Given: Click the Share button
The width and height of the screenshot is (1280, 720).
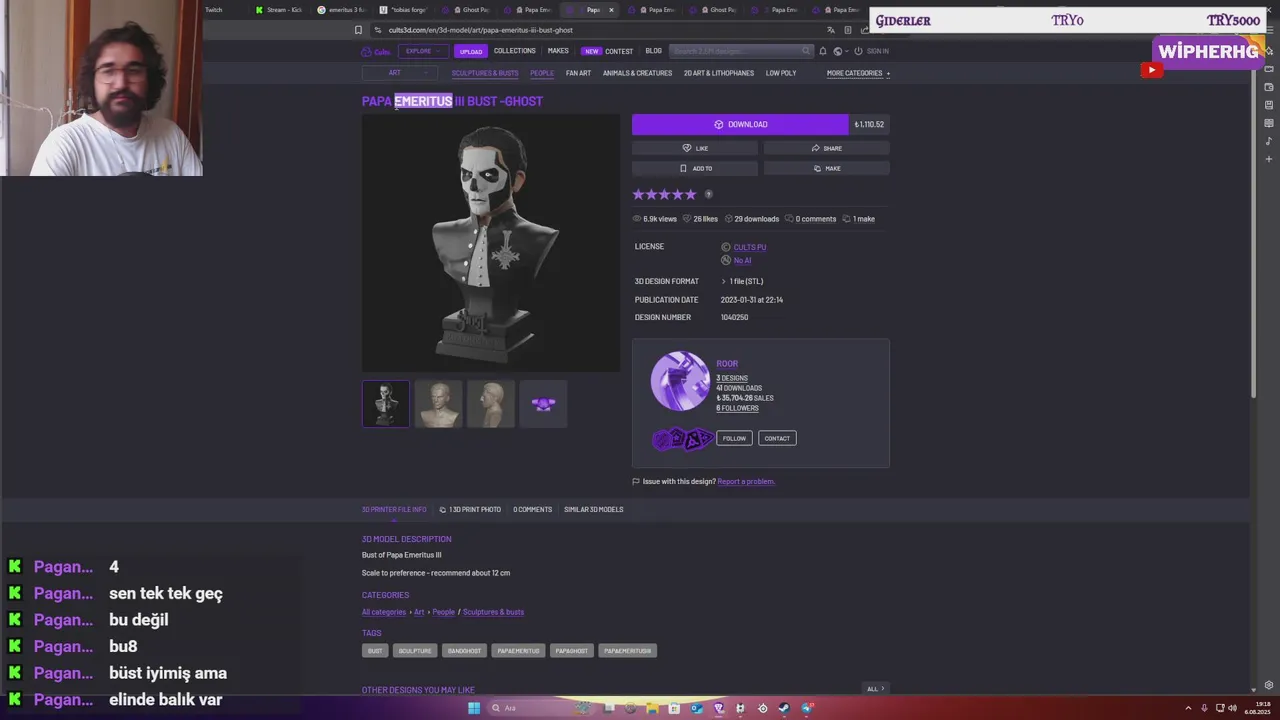Looking at the screenshot, I should tap(826, 148).
